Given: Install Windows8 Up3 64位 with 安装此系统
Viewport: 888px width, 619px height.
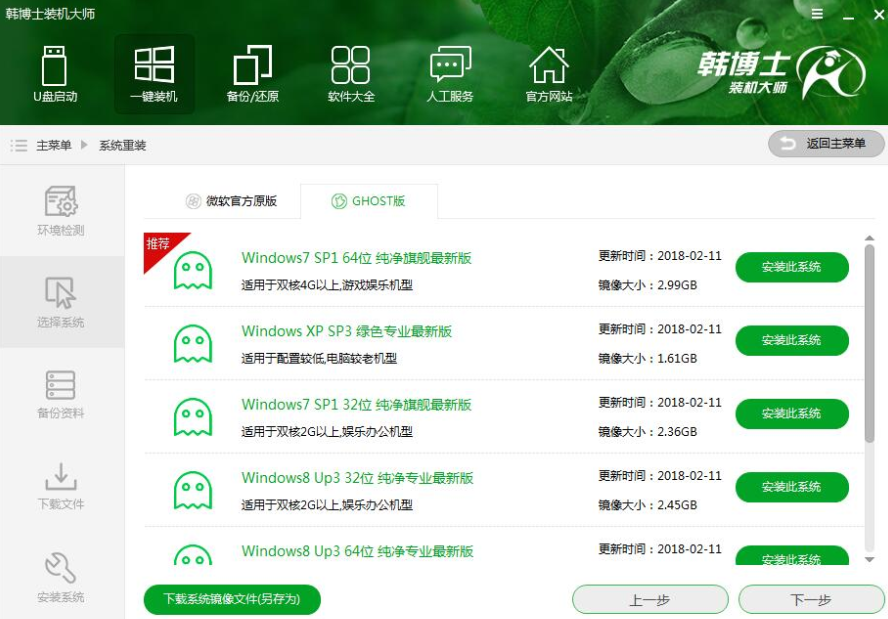Looking at the screenshot, I should [x=792, y=556].
